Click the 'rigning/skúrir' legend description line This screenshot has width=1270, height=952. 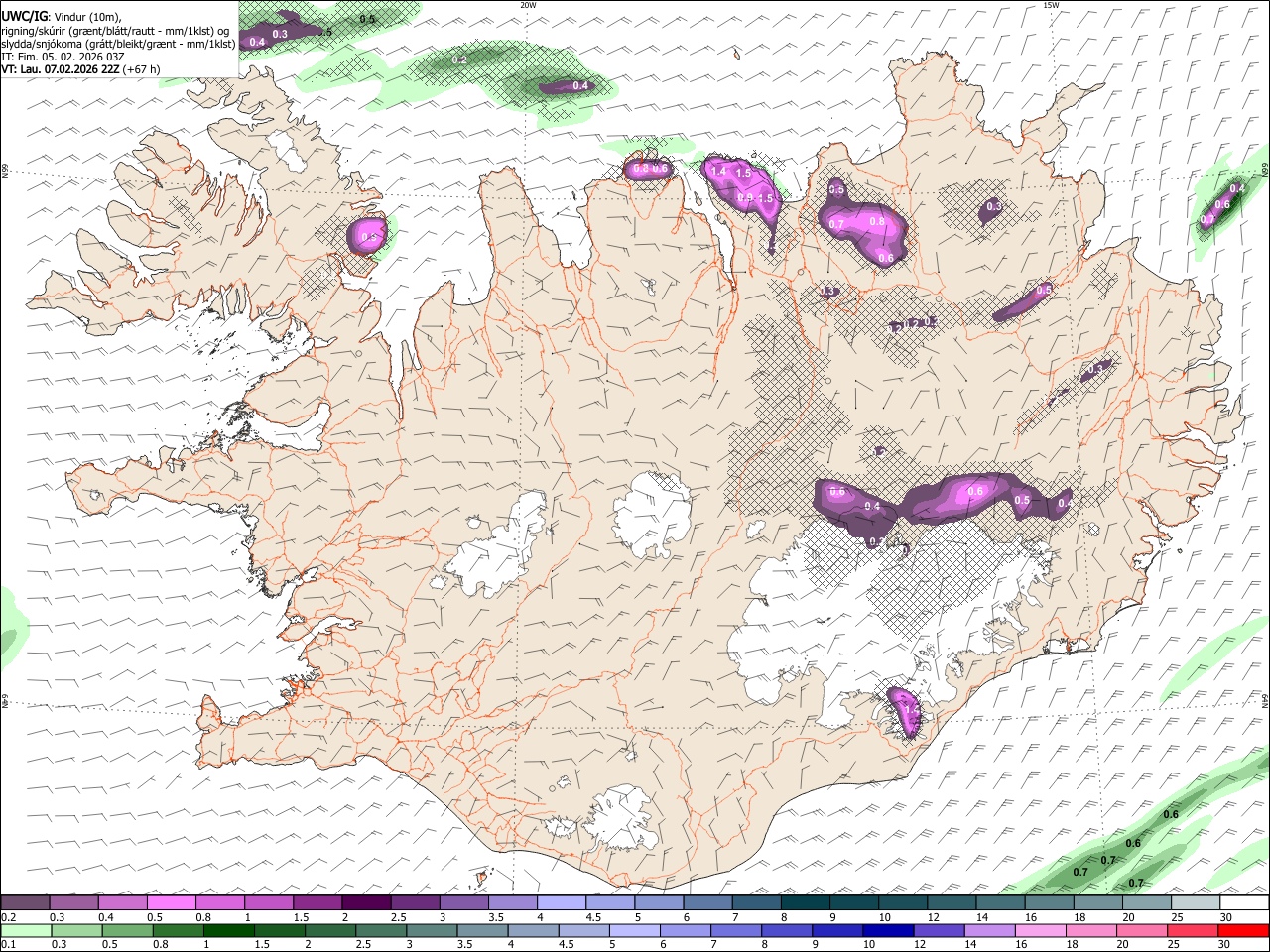pos(115,31)
